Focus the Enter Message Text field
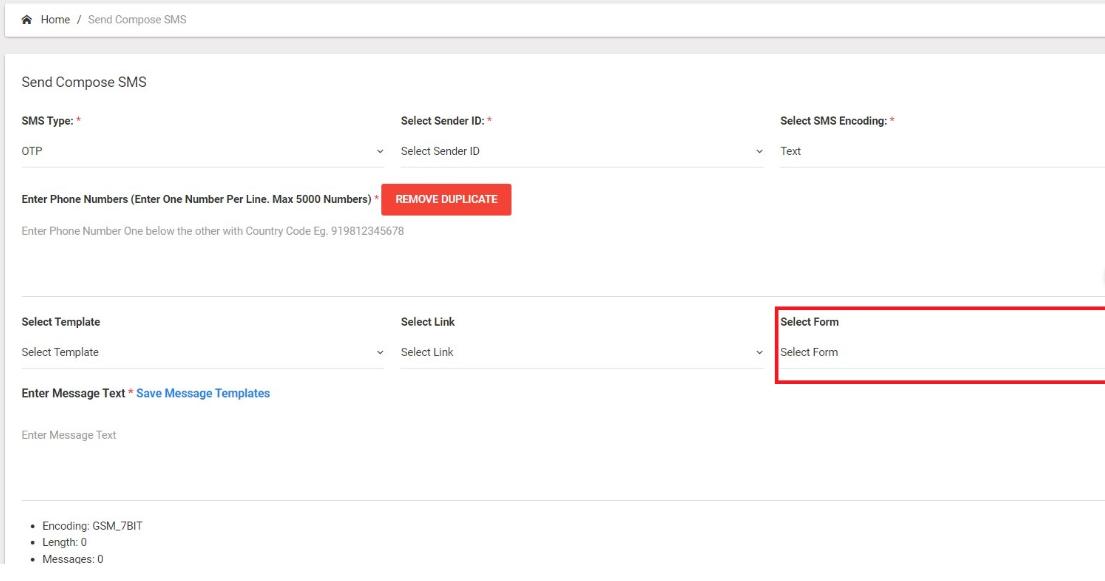This screenshot has width=1105, height=581. tap(563, 458)
